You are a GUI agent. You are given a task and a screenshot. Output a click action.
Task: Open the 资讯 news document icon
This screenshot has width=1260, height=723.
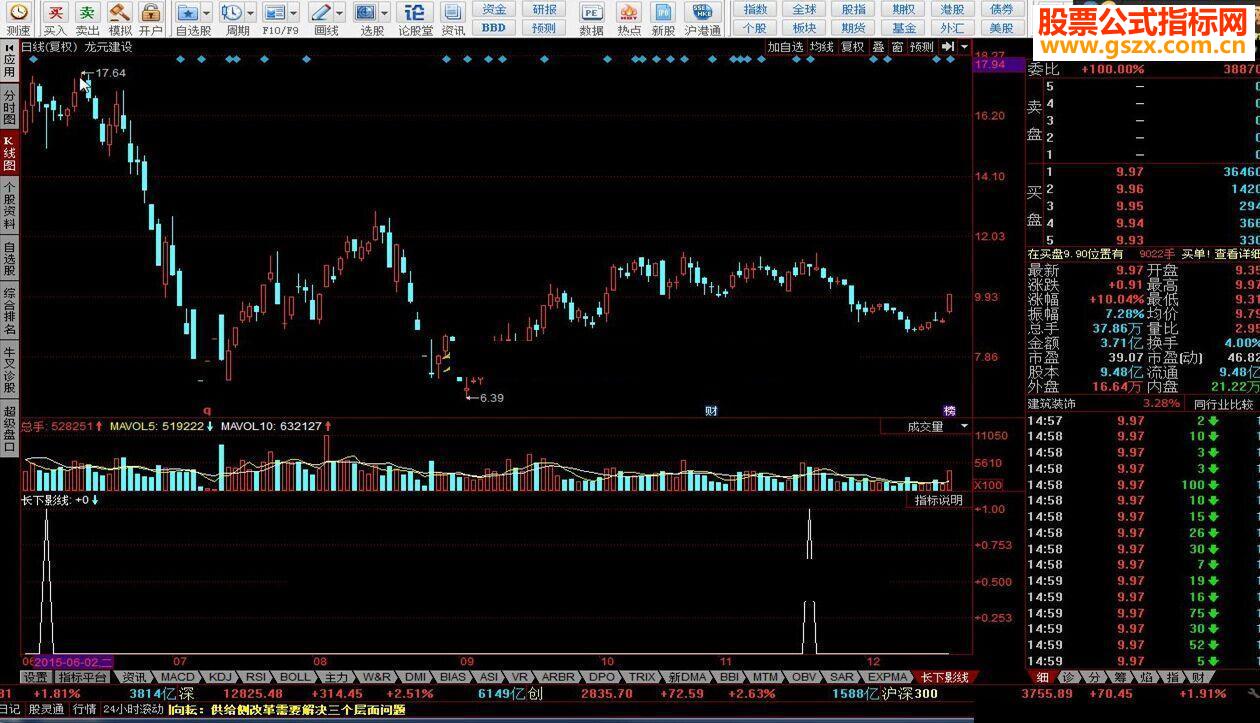tap(453, 13)
